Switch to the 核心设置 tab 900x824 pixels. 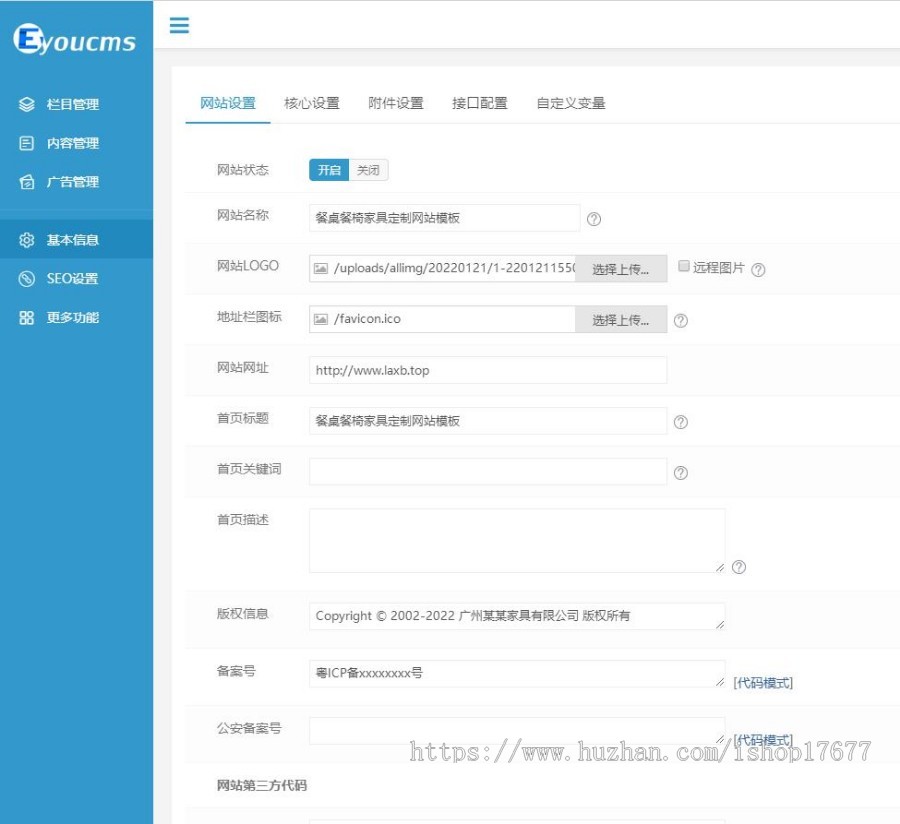[312, 103]
